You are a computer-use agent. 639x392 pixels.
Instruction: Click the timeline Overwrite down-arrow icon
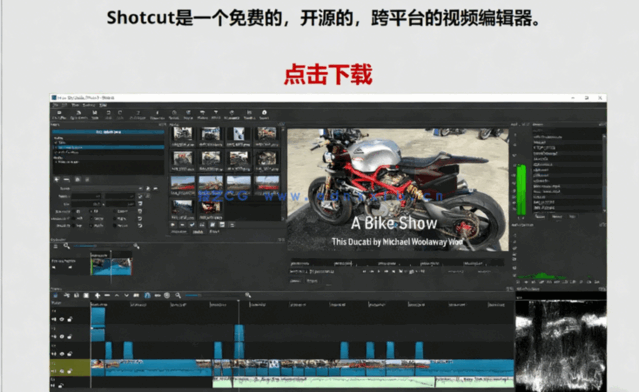[x=126, y=295]
